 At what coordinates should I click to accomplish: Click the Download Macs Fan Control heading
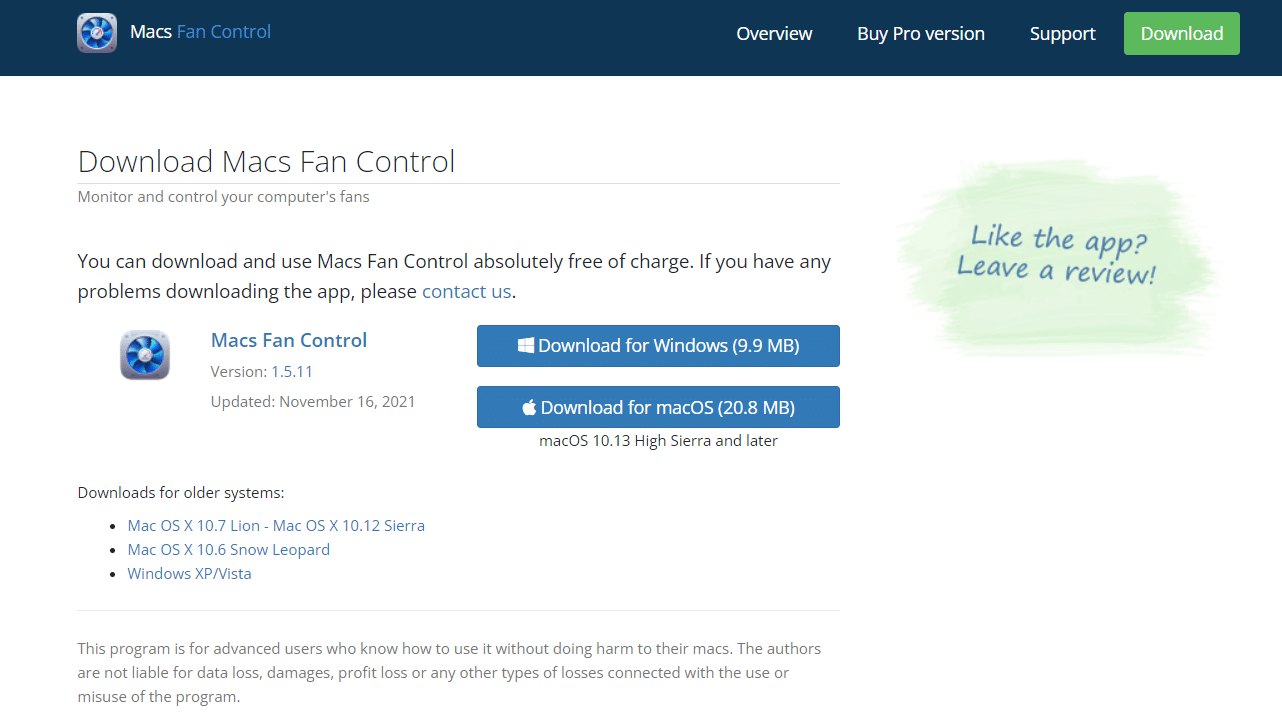[266, 161]
